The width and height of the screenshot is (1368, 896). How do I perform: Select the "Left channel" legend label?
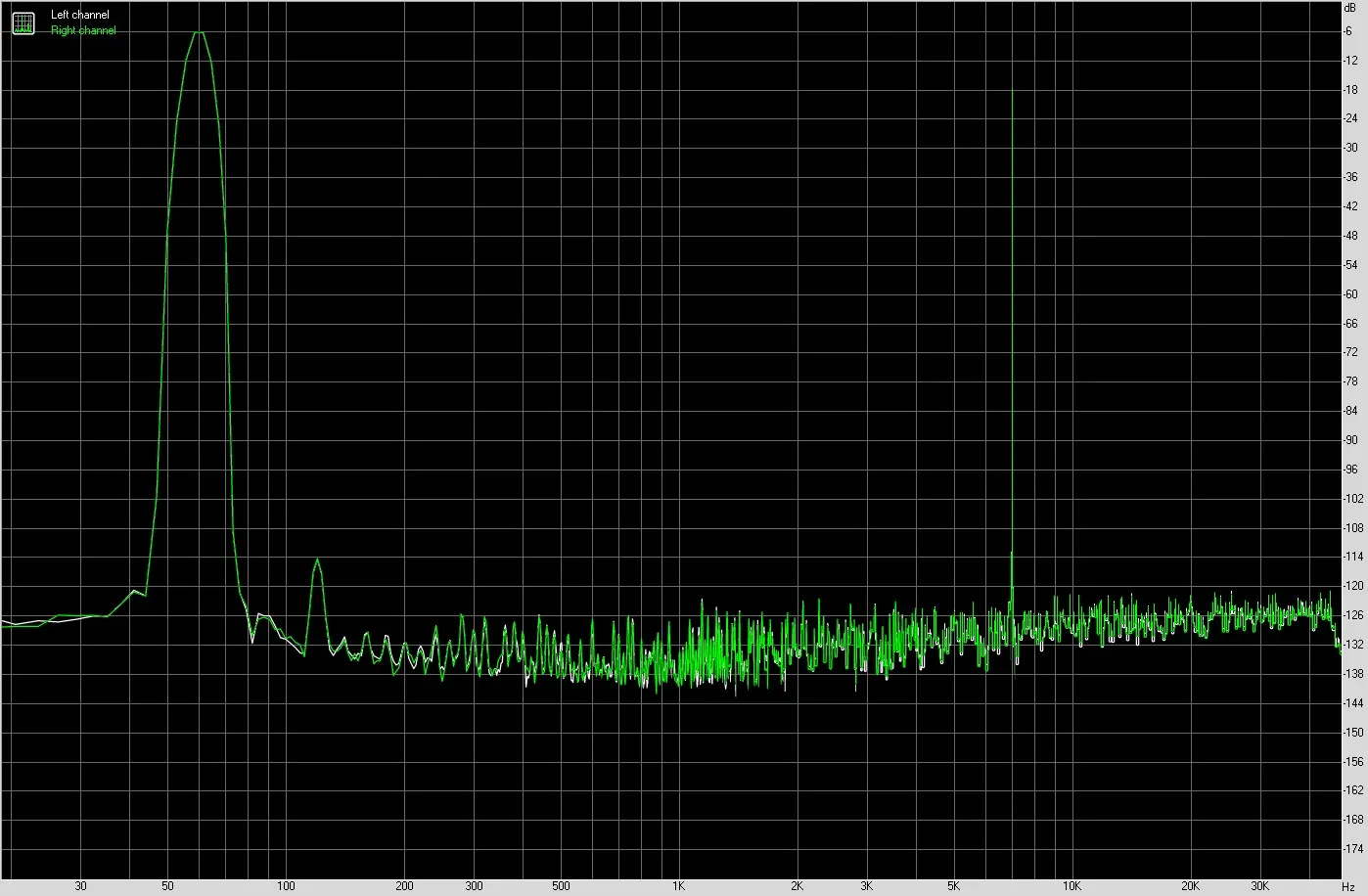click(80, 15)
